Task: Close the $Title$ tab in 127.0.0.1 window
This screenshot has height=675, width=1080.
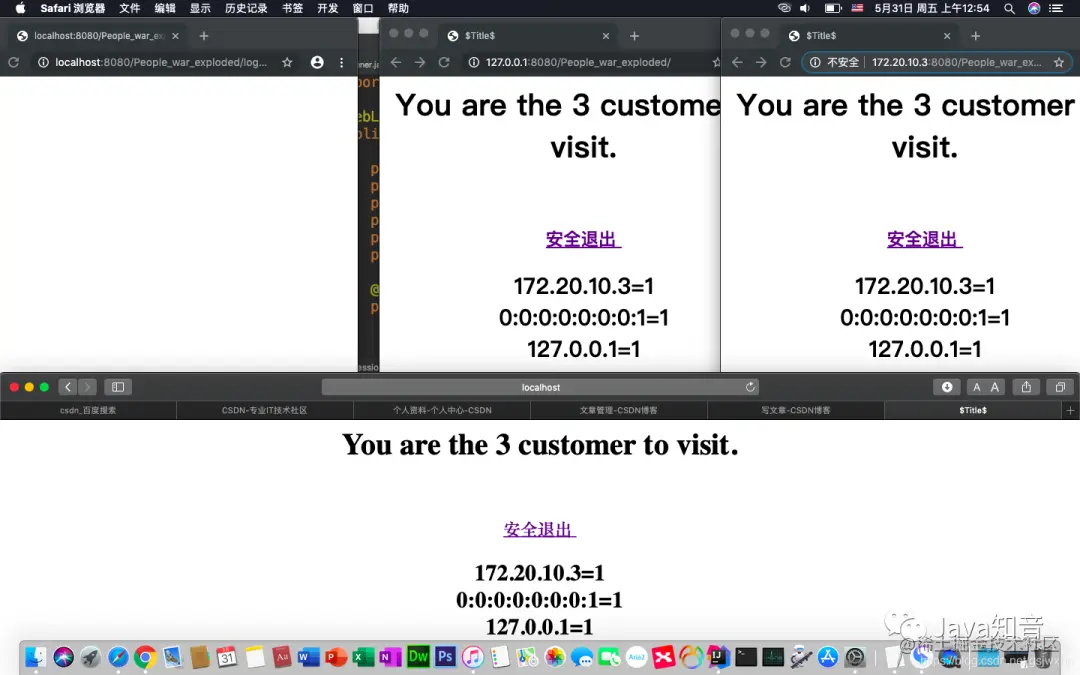Action: 606,36
